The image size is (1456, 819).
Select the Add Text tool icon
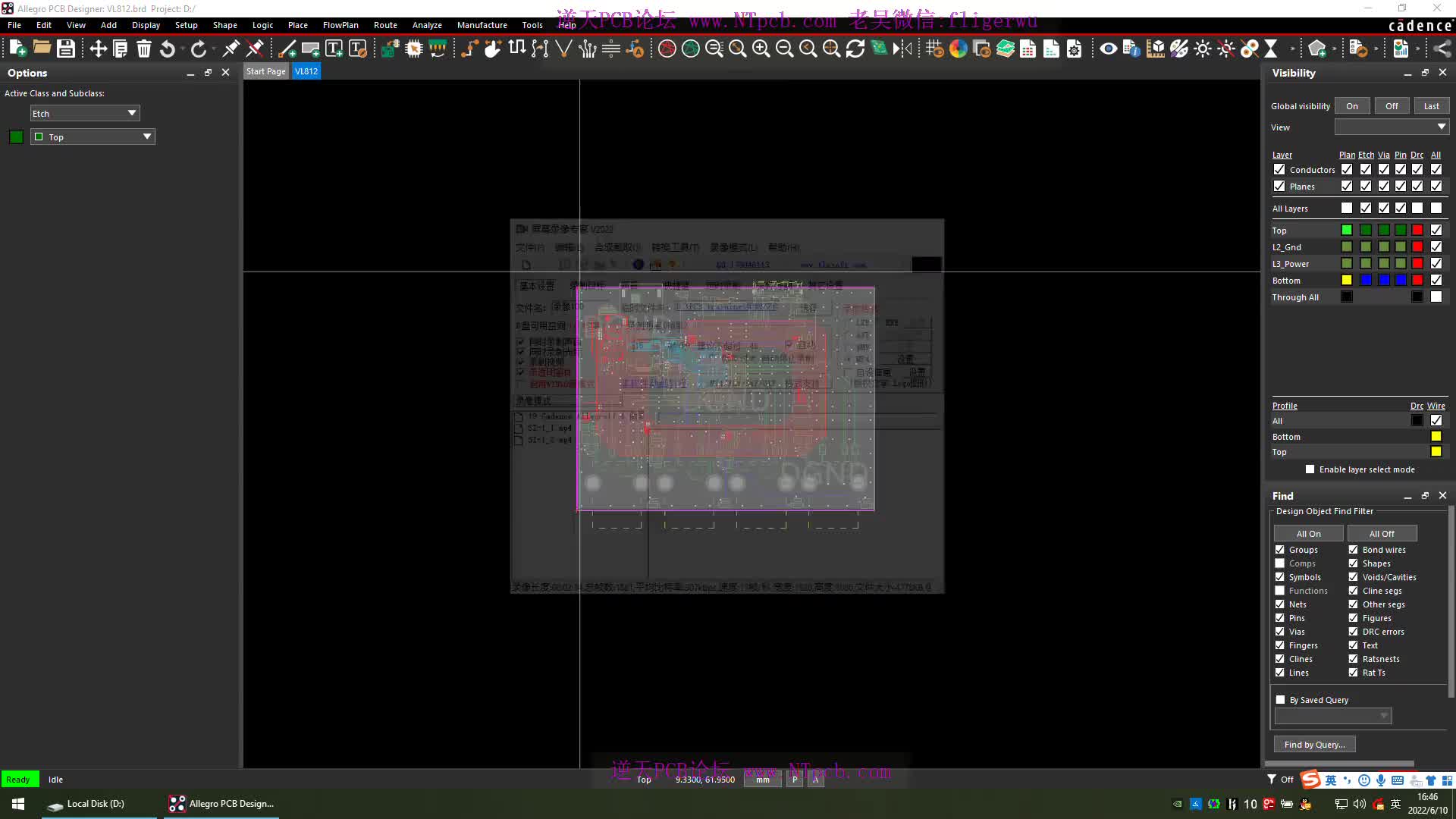coord(334,49)
